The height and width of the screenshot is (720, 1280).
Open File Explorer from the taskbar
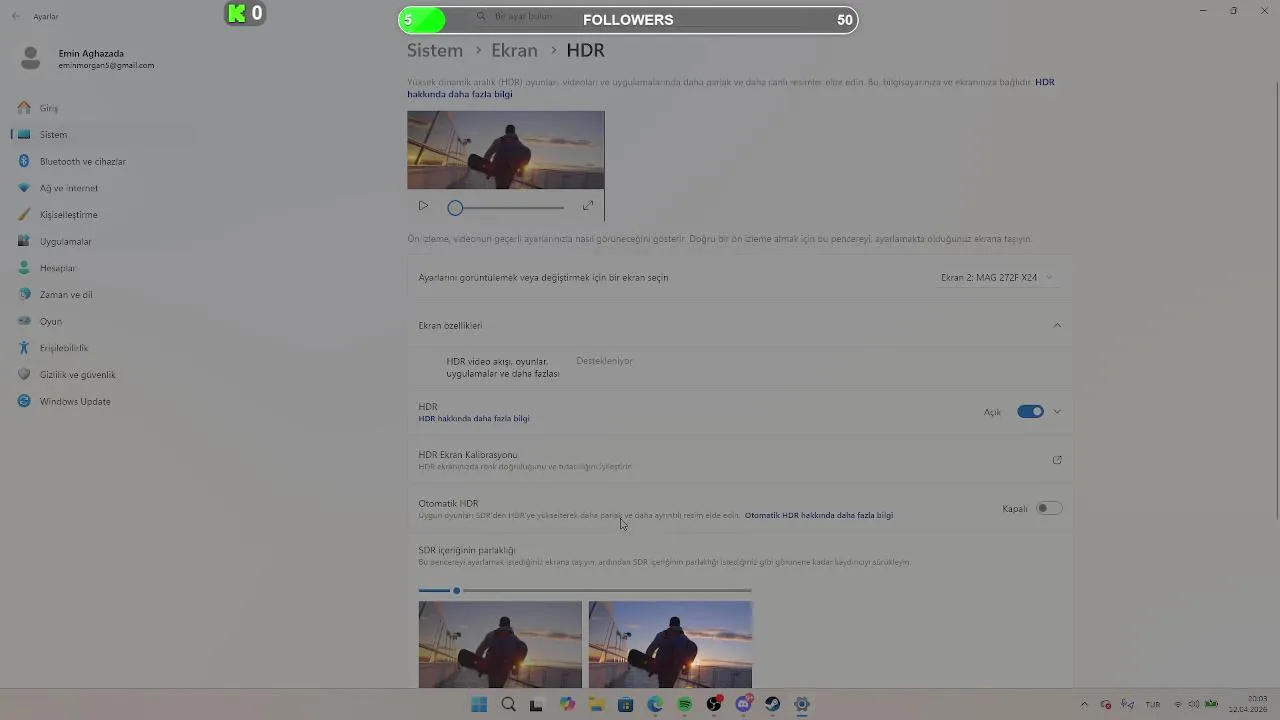[596, 705]
